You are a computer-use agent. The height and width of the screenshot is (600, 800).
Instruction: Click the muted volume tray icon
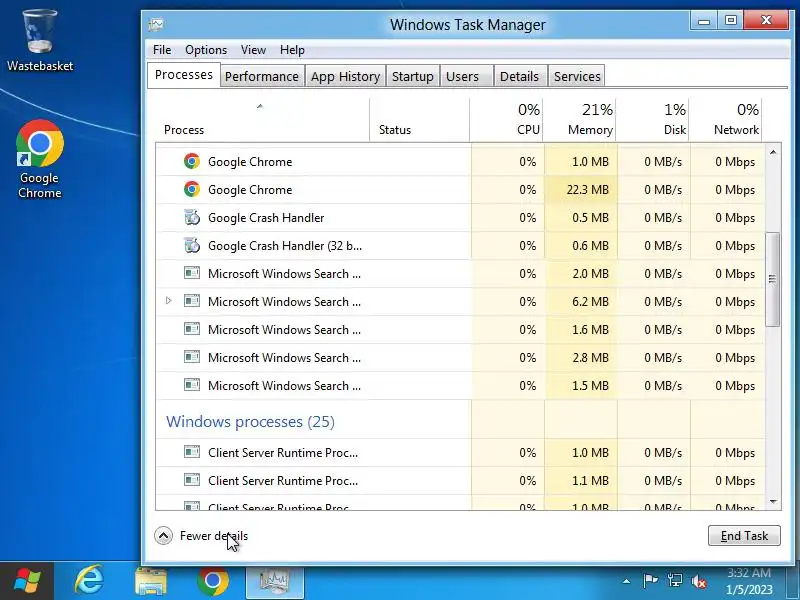(x=699, y=581)
